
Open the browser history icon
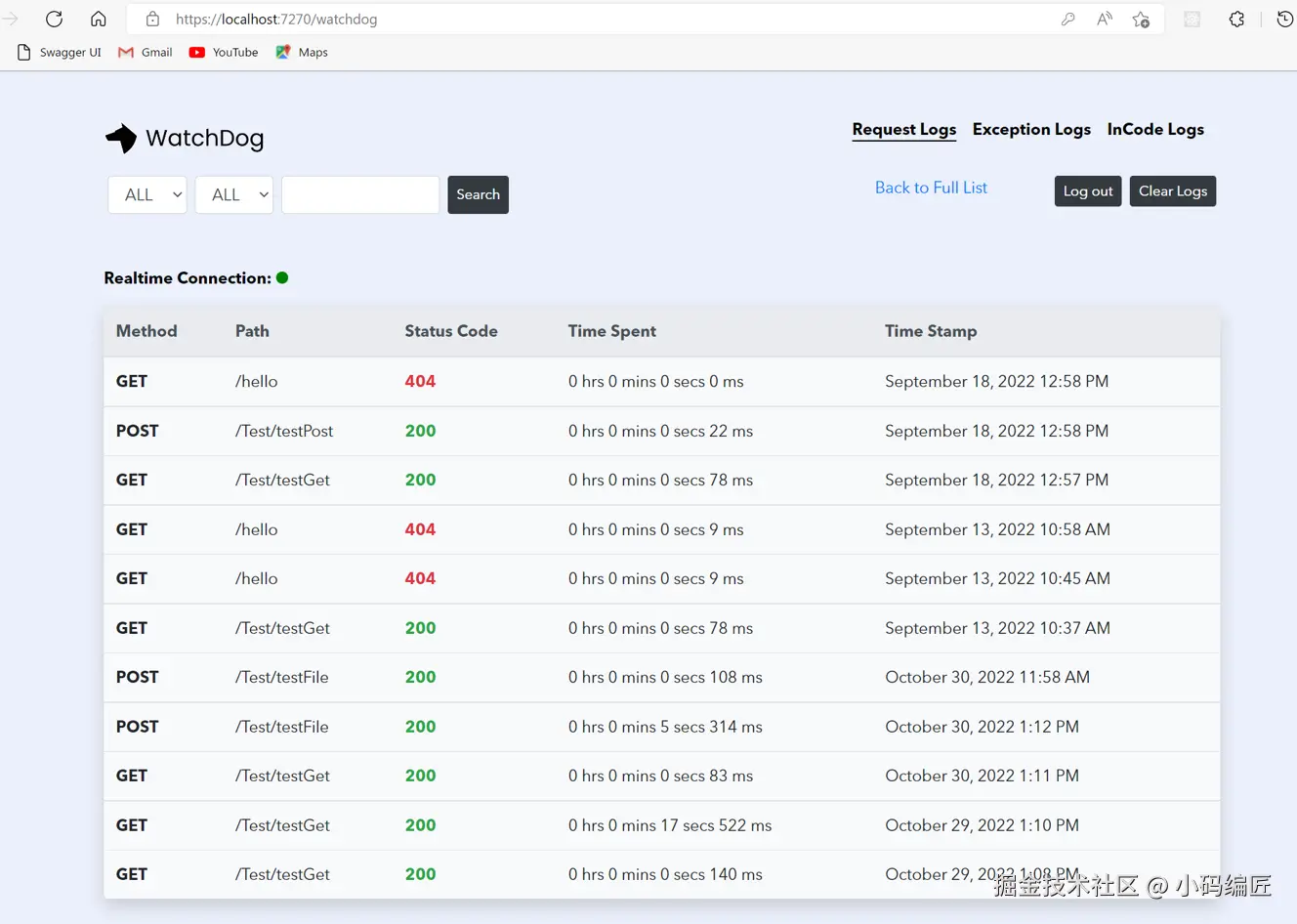pyautogui.click(x=1284, y=19)
